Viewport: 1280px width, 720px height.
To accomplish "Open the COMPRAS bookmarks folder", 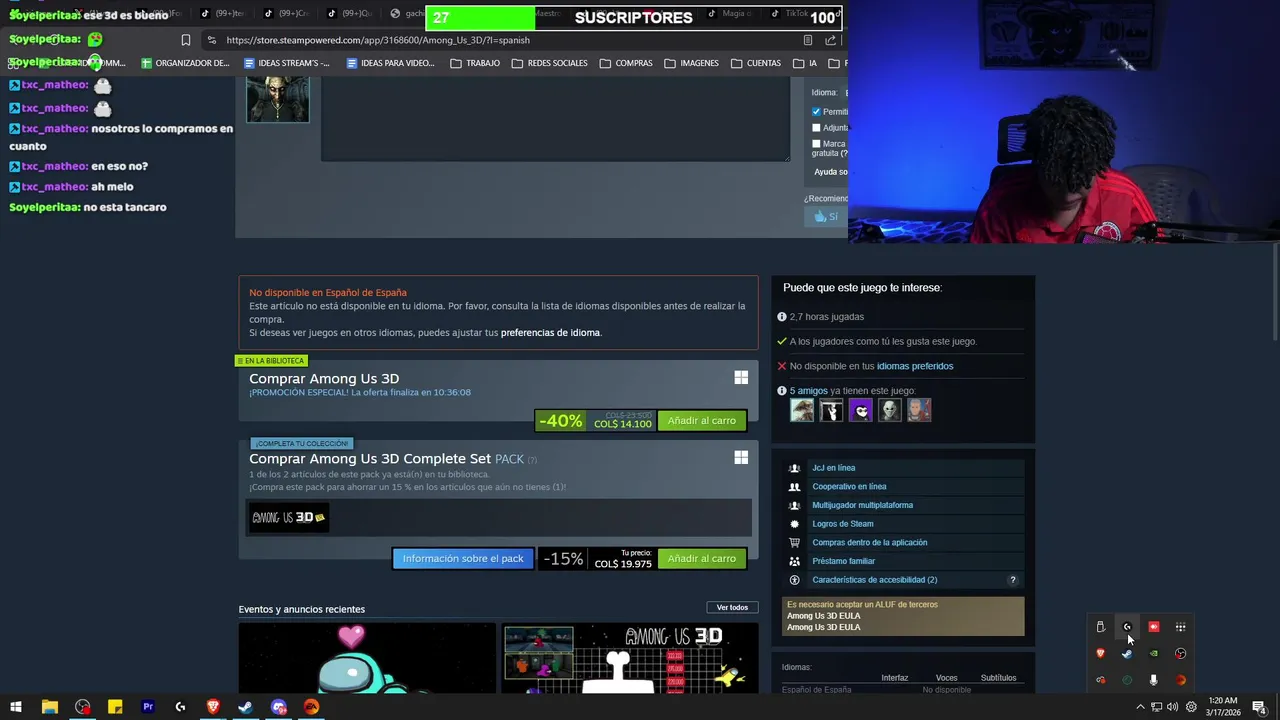I will click(x=626, y=63).
